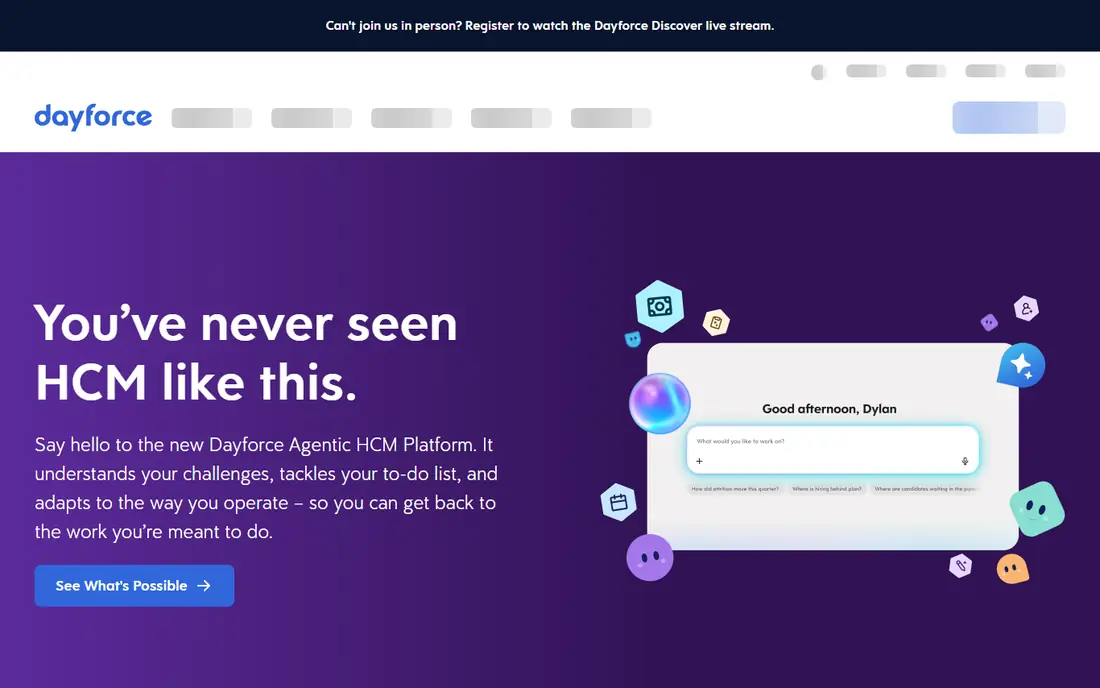
Task: Click the 'Good afternoon, Dylan' greeting
Action: (x=829, y=409)
